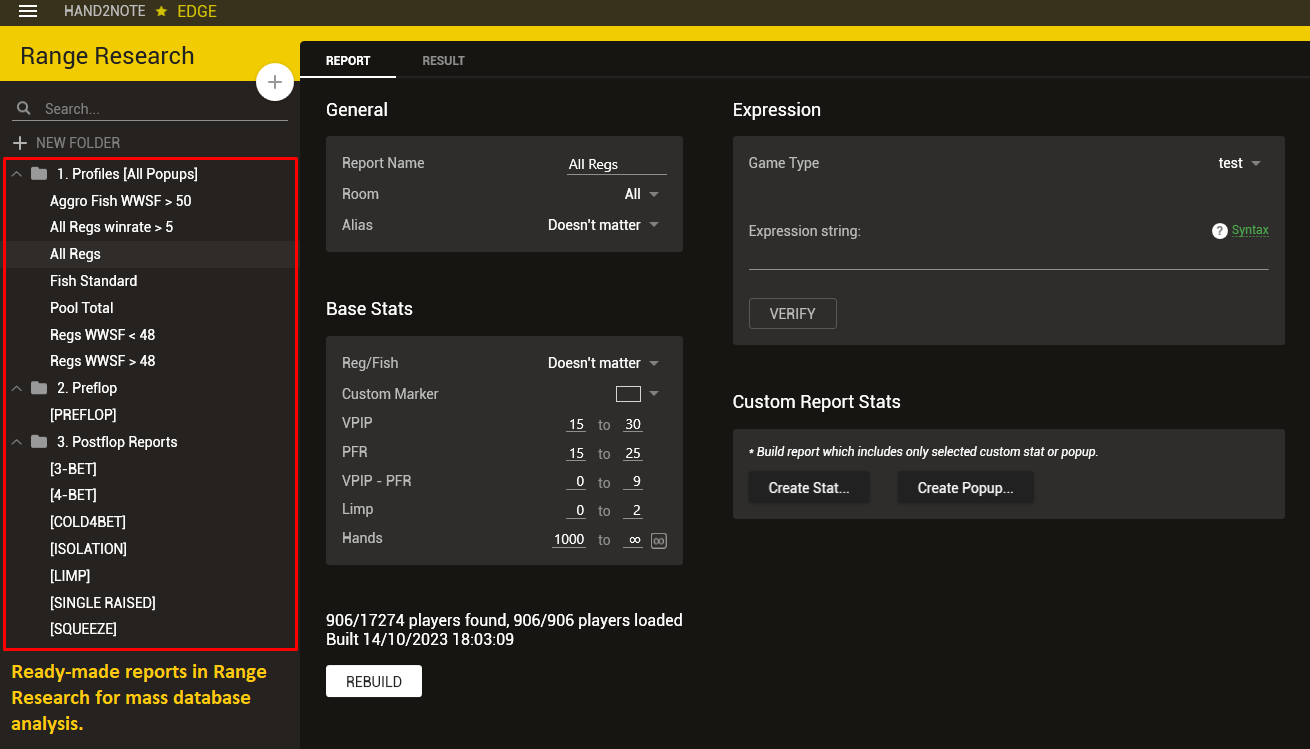1310x749 pixels.
Task: Click the Profiles folder icon
Action: coord(39,174)
